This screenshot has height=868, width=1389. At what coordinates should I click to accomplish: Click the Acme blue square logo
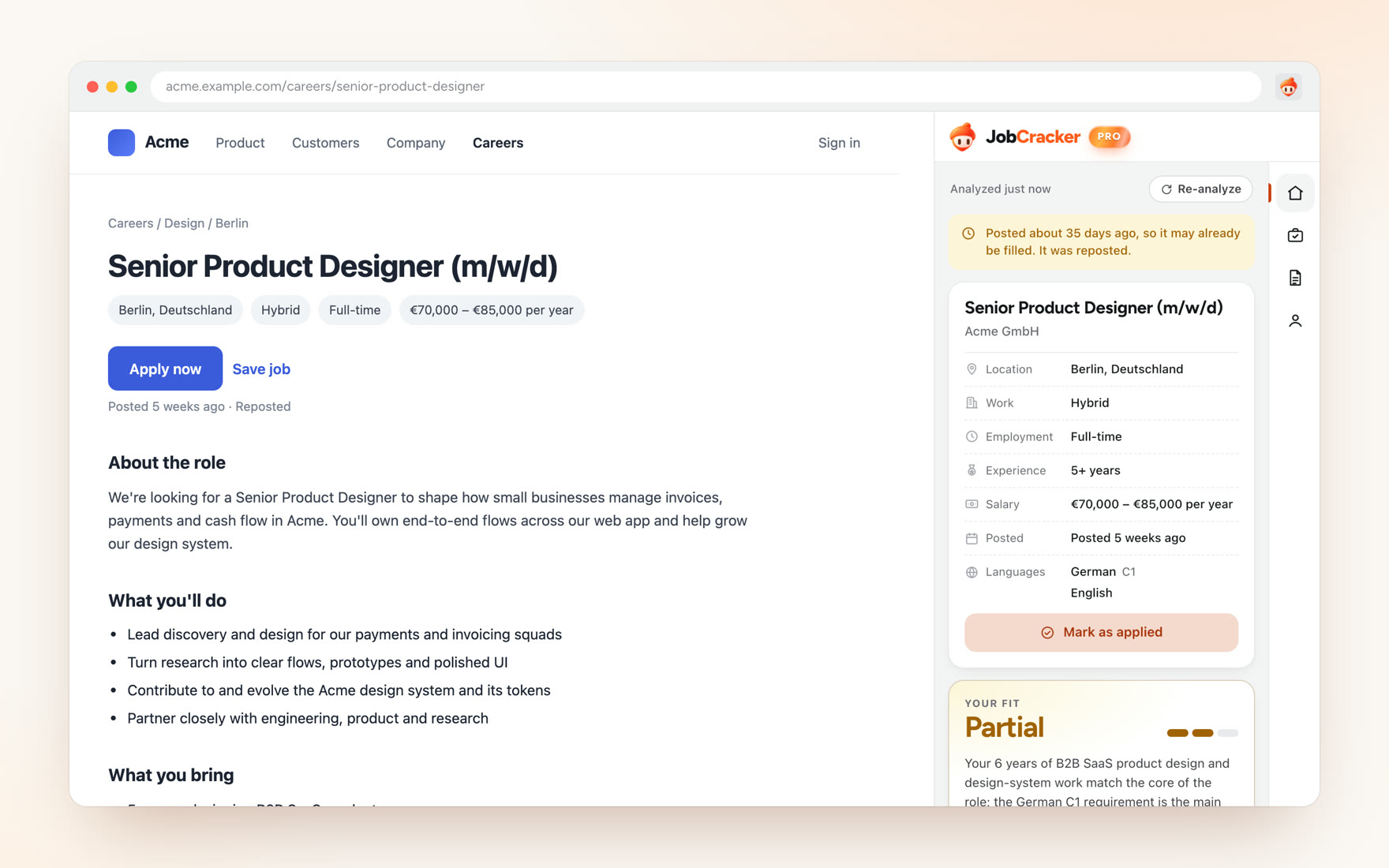point(122,143)
